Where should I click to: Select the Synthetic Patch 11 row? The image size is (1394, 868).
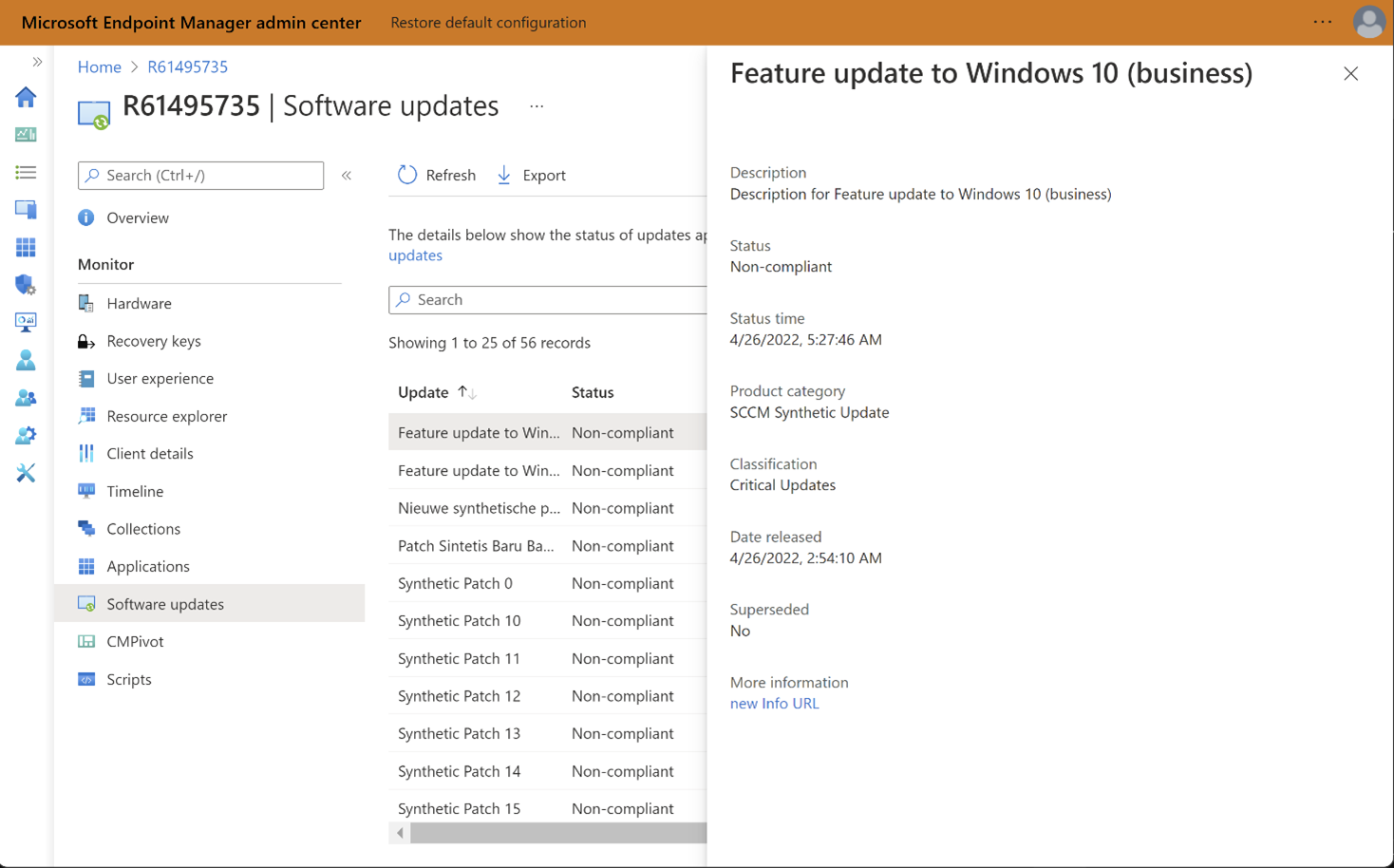click(x=548, y=658)
